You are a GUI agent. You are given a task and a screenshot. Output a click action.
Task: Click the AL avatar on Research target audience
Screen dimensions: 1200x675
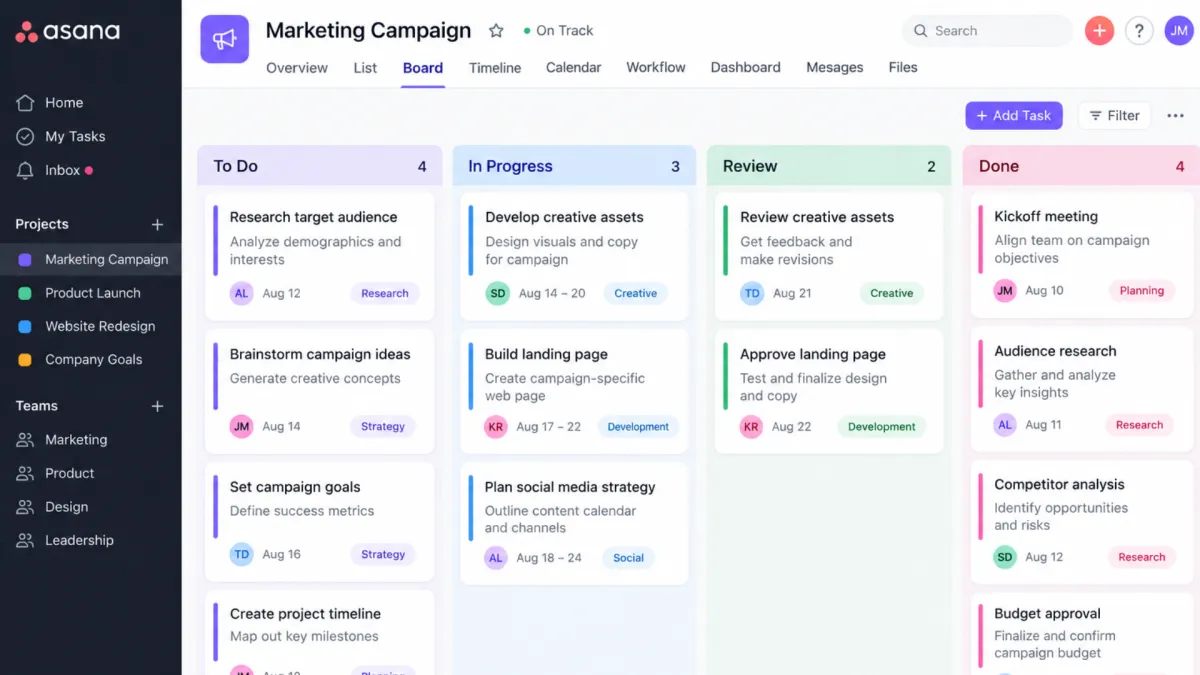coord(241,293)
